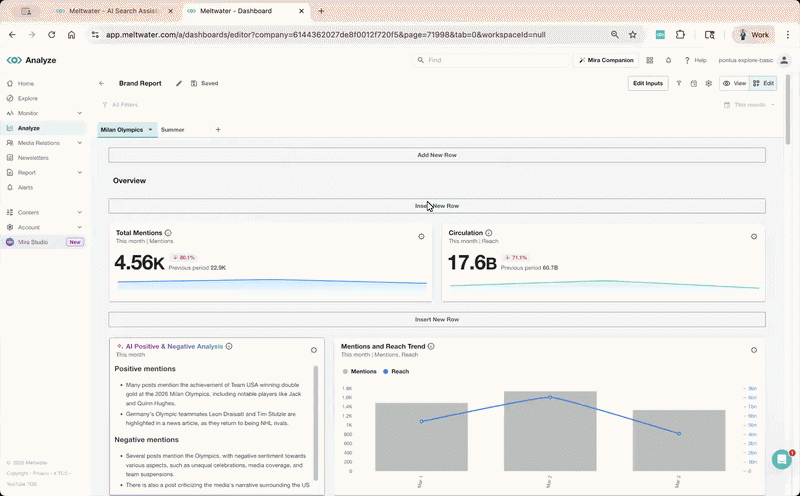Select the Summer dashboard tab

point(172,130)
